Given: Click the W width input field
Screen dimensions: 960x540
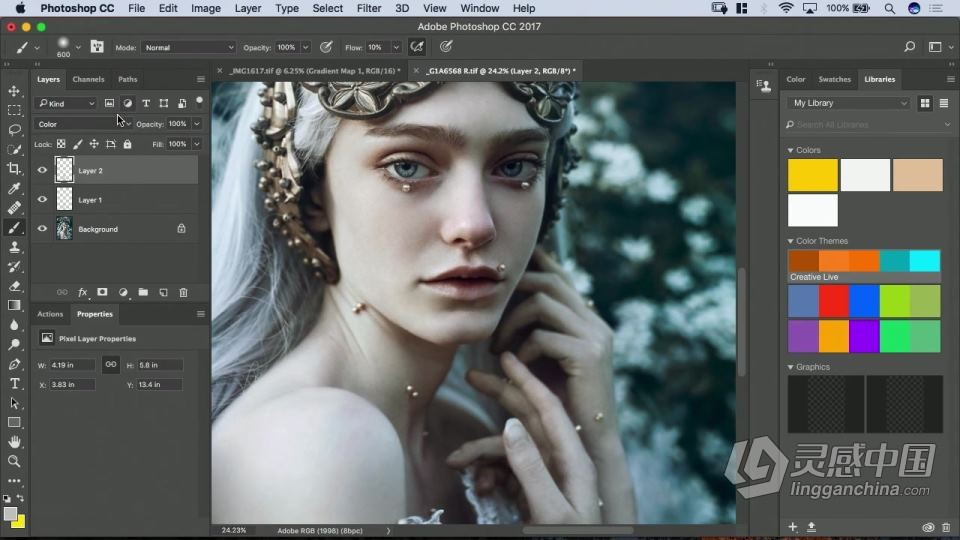Looking at the screenshot, I should pos(72,365).
